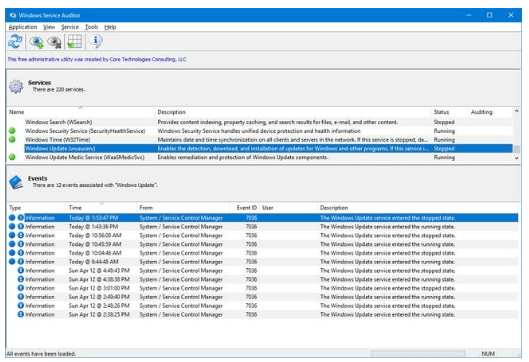Sort events by the events Description header
This screenshot has height=362, width=529.
417,208
